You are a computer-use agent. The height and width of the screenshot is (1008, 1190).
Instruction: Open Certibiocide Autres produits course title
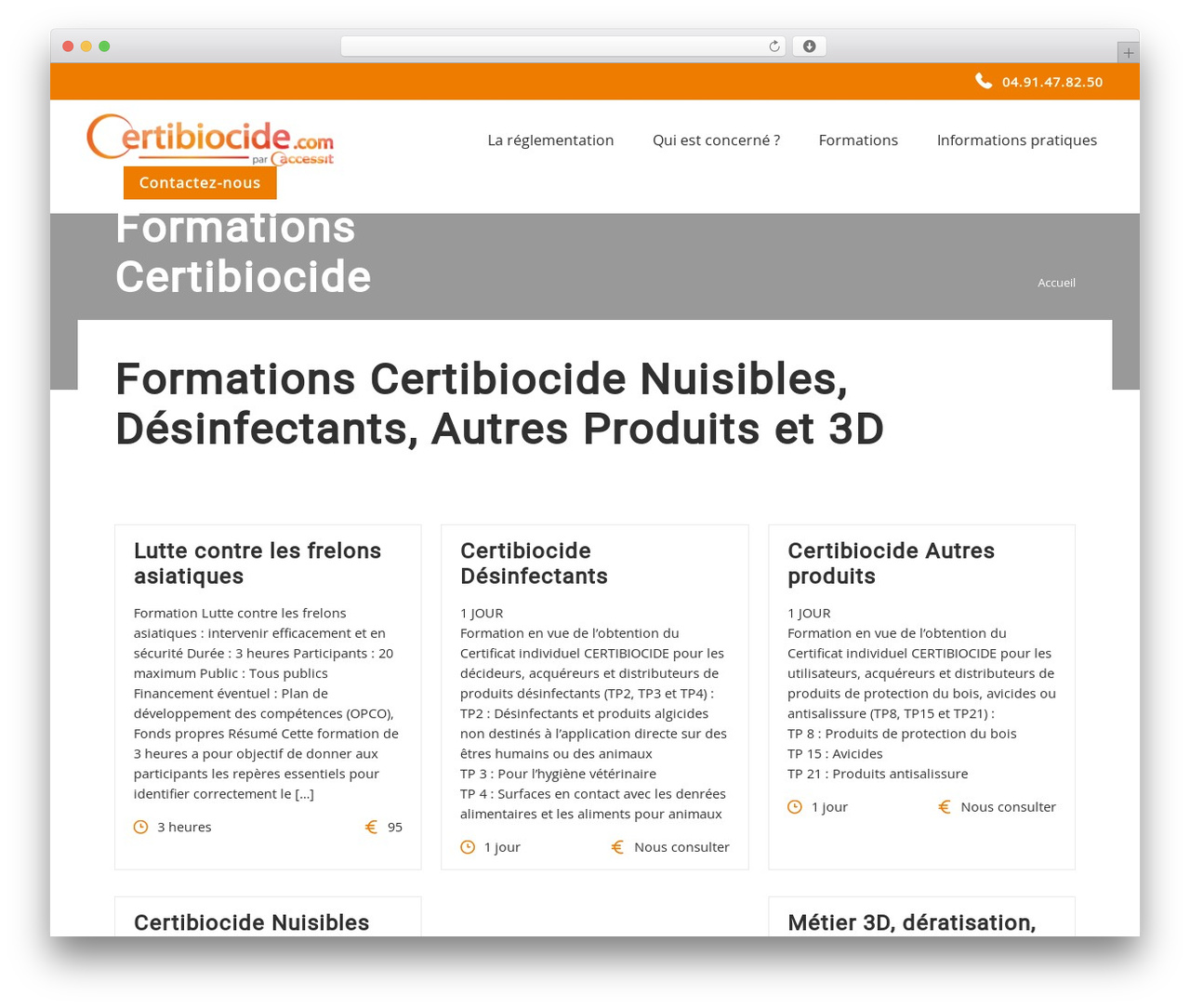tap(891, 564)
